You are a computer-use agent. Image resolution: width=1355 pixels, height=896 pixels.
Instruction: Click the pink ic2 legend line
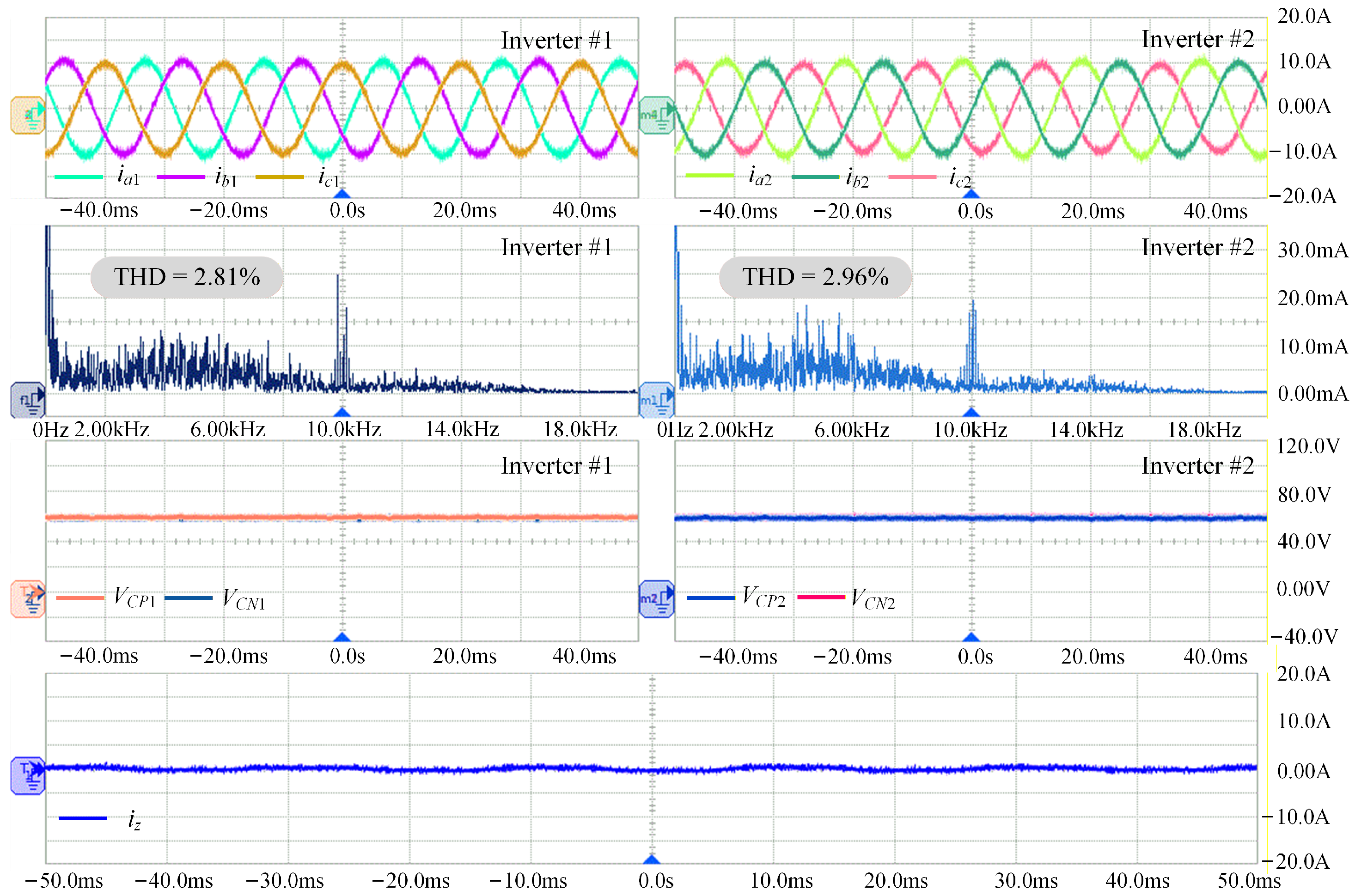[912, 177]
